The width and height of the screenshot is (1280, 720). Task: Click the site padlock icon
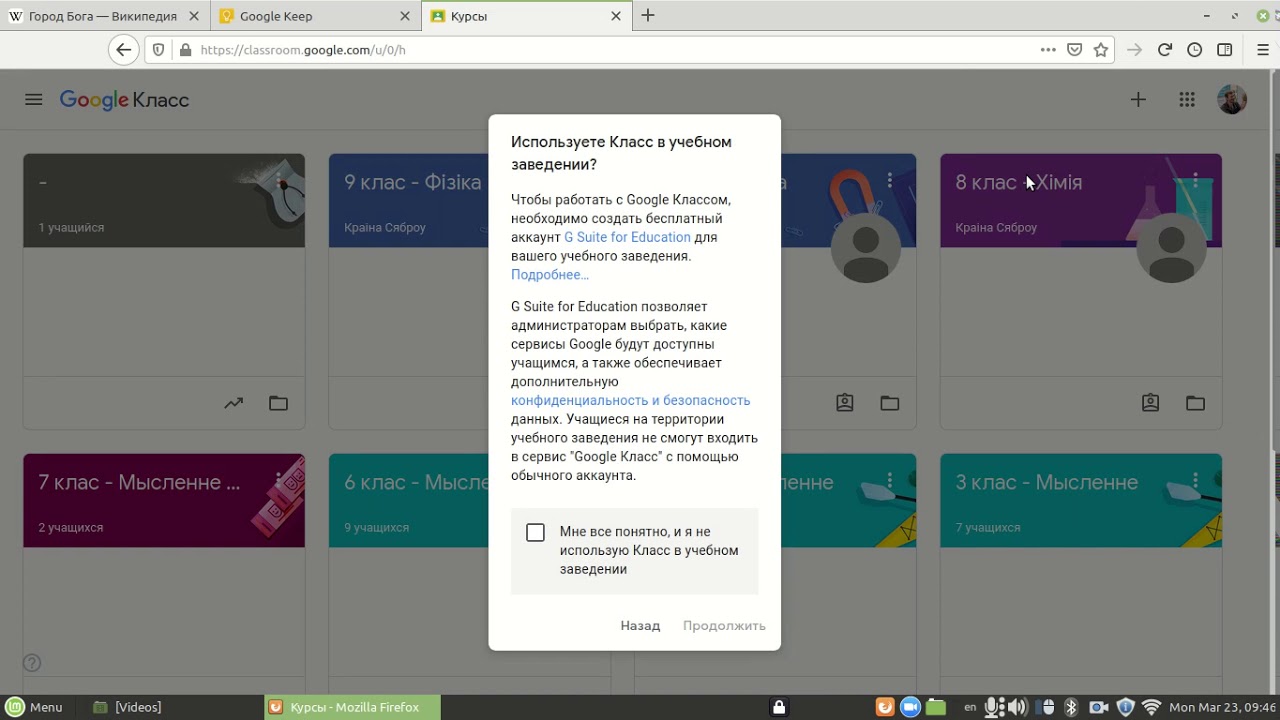(x=185, y=50)
